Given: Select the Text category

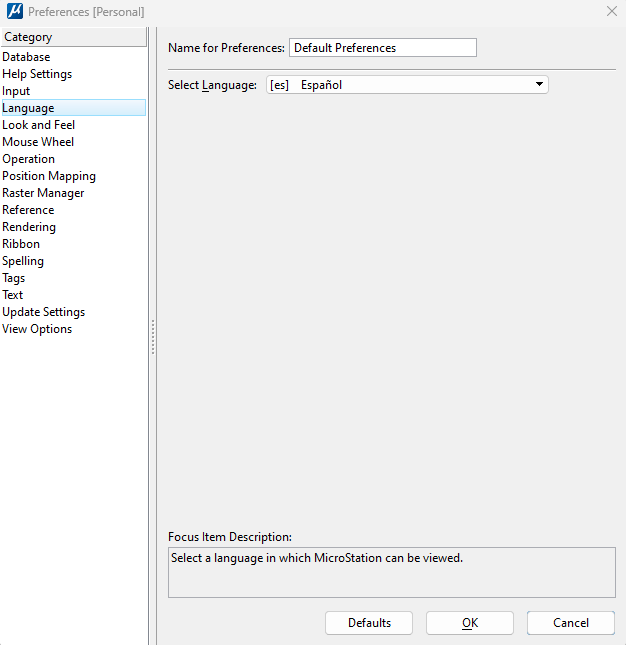Looking at the screenshot, I should [74, 295].
